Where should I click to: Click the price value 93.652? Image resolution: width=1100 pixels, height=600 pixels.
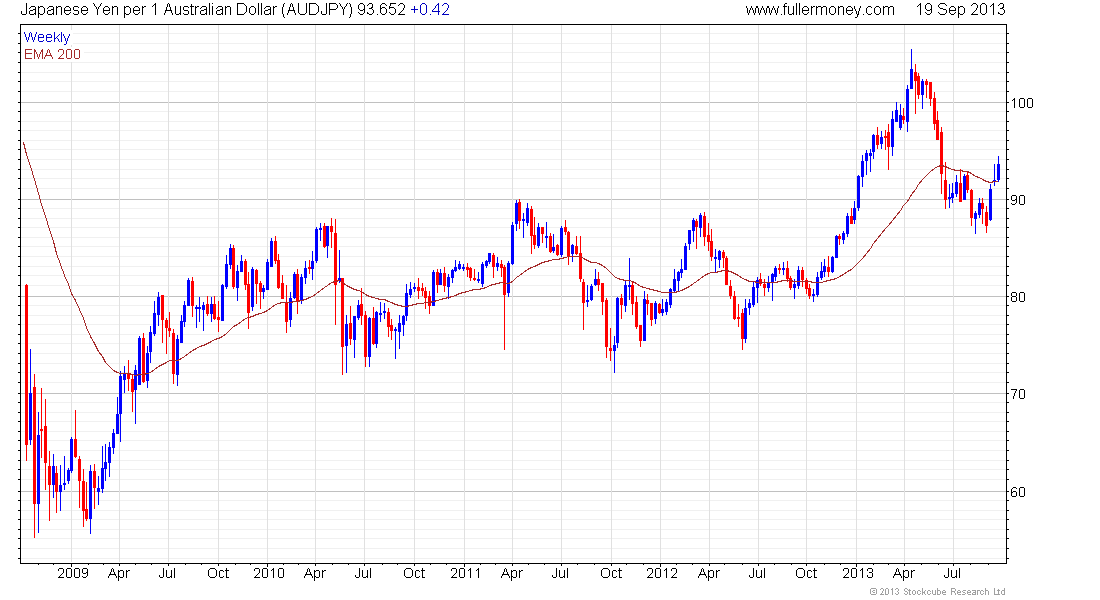(x=381, y=10)
